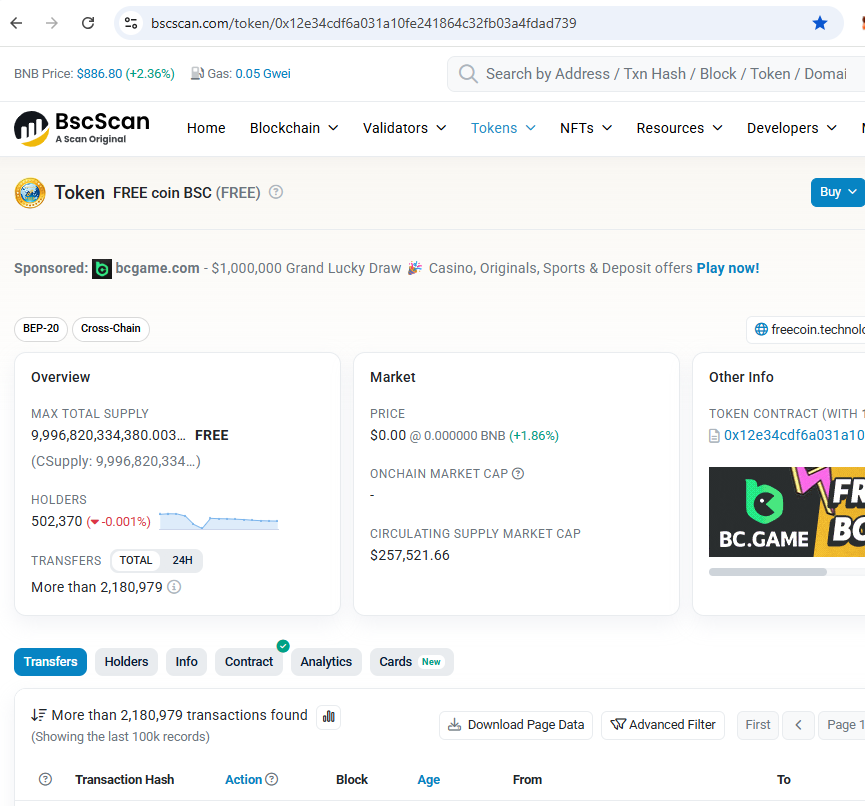Follow the 'Play now!' sponsored link
Image resolution: width=865 pixels, height=806 pixels.
coord(727,268)
